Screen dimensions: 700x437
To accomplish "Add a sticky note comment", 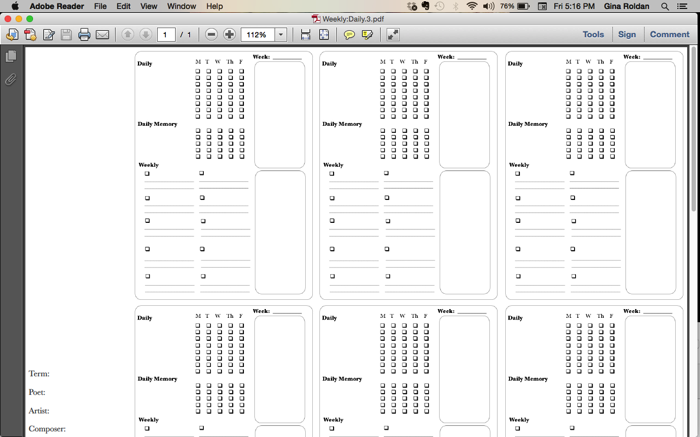I will coord(349,34).
